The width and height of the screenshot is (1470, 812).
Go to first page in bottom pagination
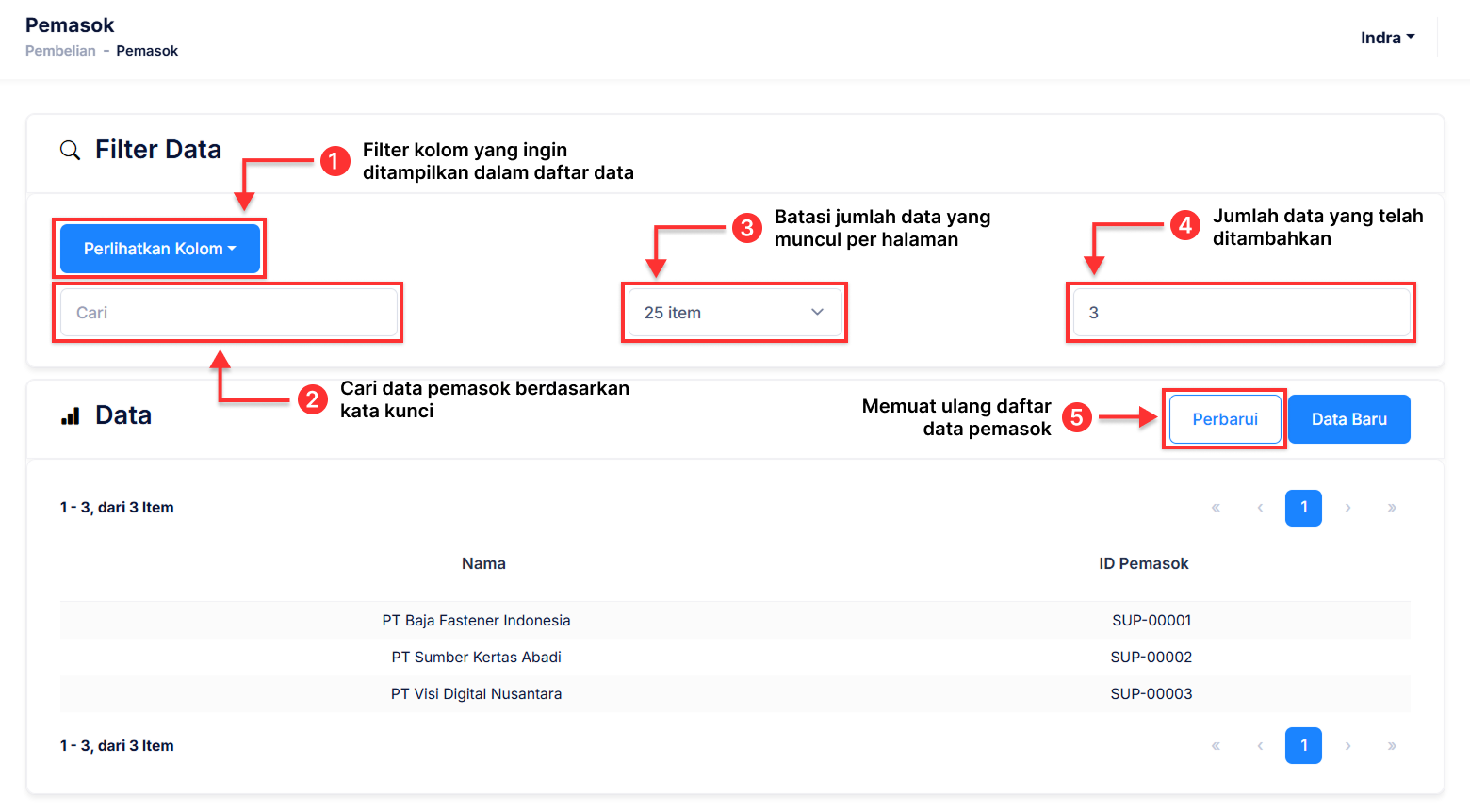1216,746
